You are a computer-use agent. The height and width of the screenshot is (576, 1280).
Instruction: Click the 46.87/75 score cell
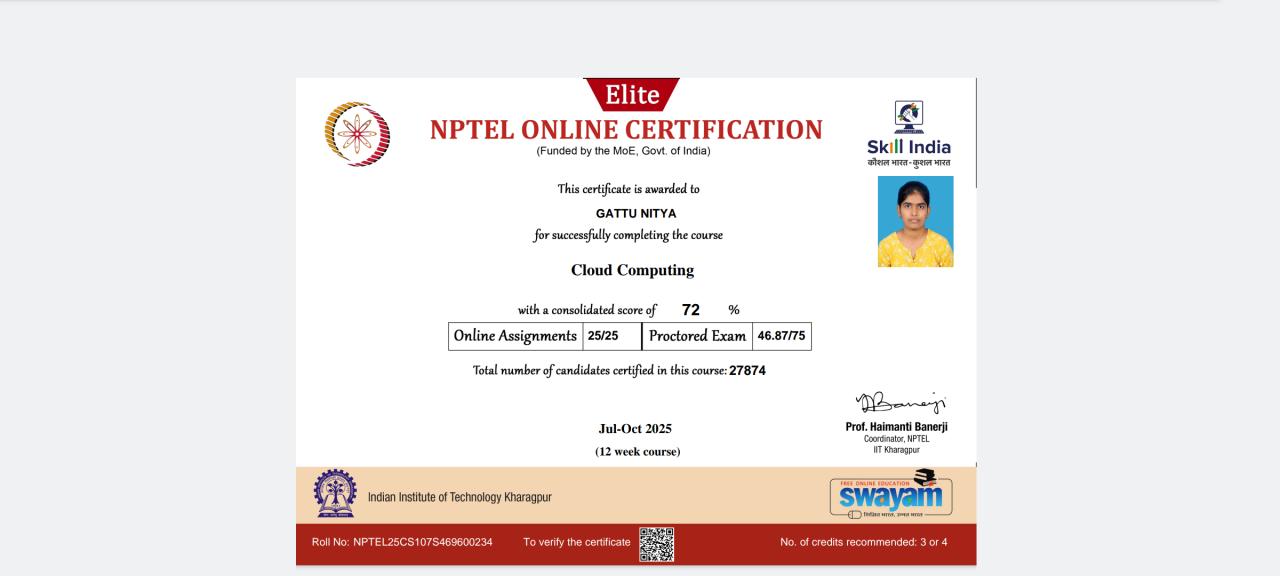(781, 336)
